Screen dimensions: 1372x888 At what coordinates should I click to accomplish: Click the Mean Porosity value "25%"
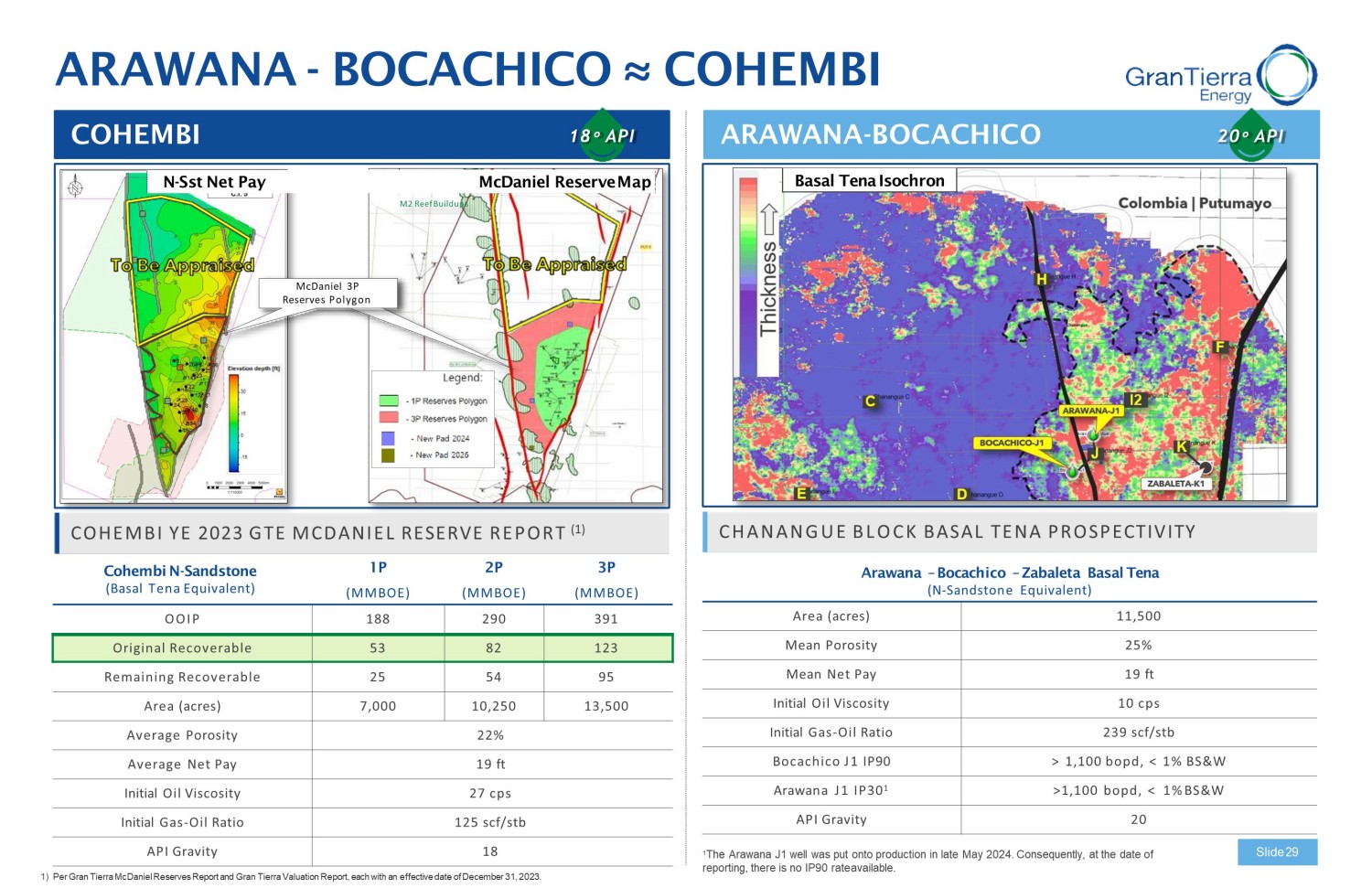(x=1139, y=645)
